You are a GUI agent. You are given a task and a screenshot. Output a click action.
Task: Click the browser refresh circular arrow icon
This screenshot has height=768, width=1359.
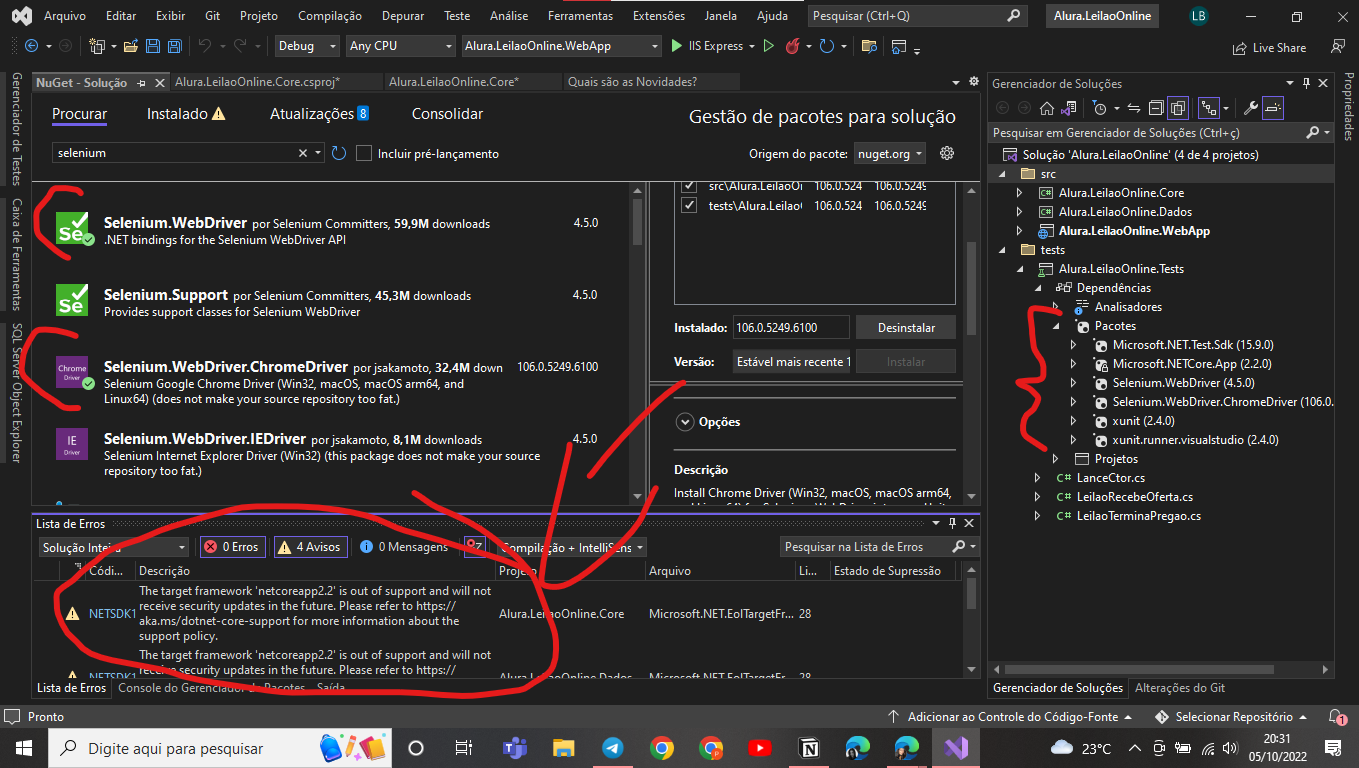(826, 46)
